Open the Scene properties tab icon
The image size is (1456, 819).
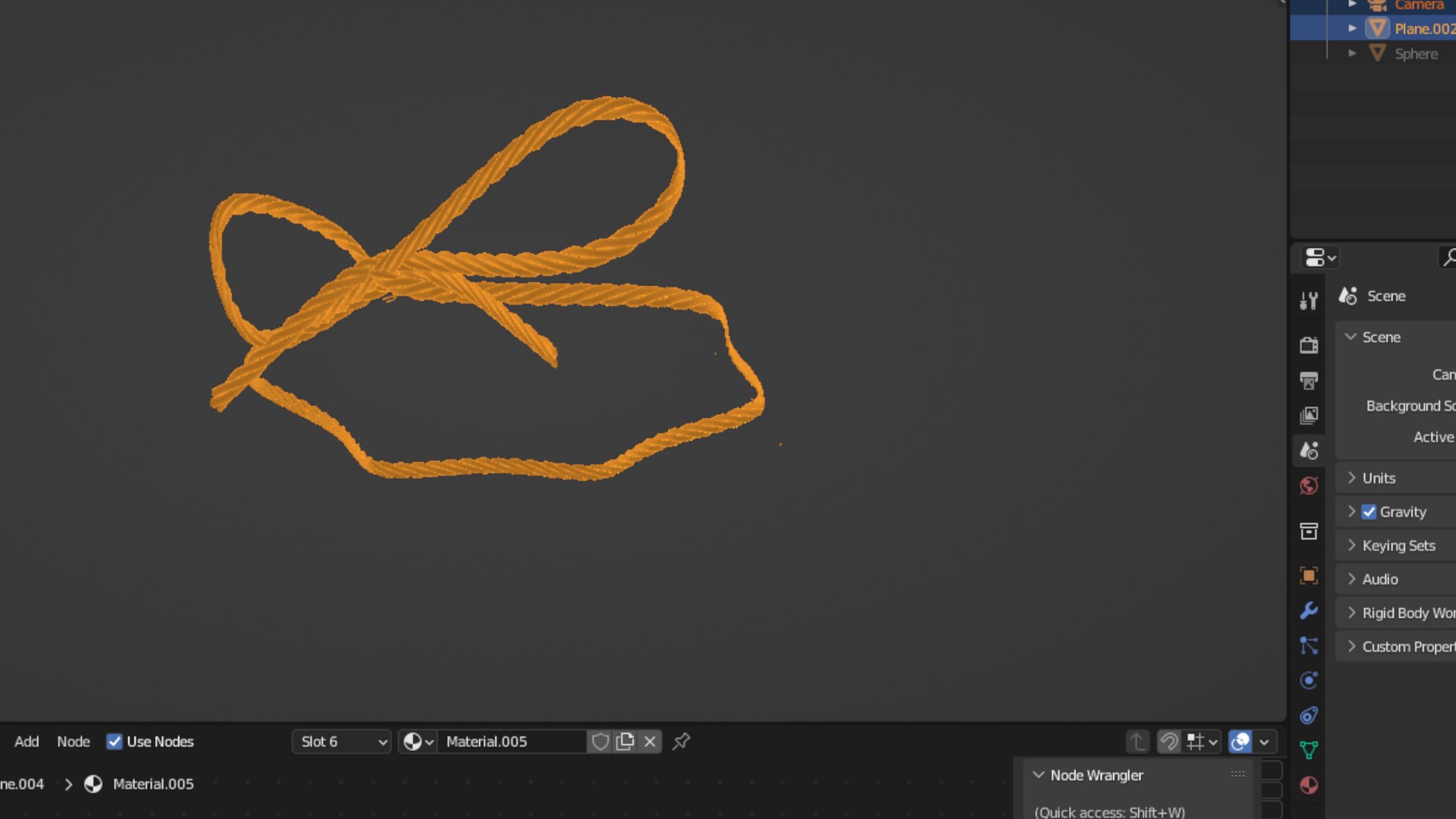tap(1308, 450)
